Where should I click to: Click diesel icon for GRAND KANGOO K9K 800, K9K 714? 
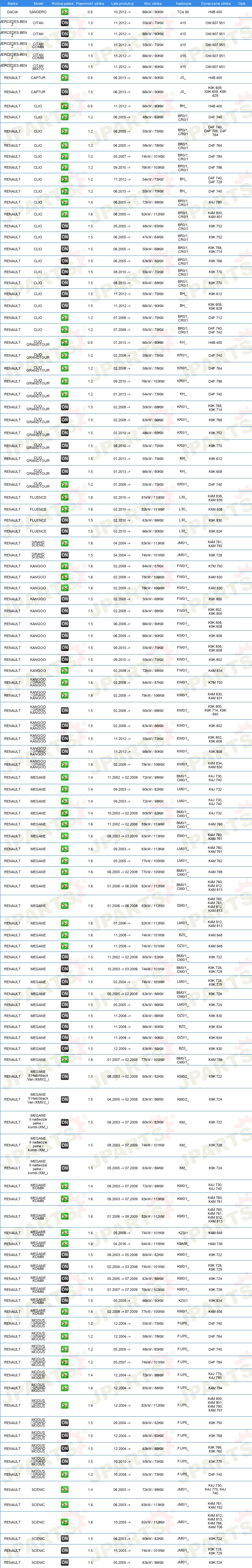point(64,710)
